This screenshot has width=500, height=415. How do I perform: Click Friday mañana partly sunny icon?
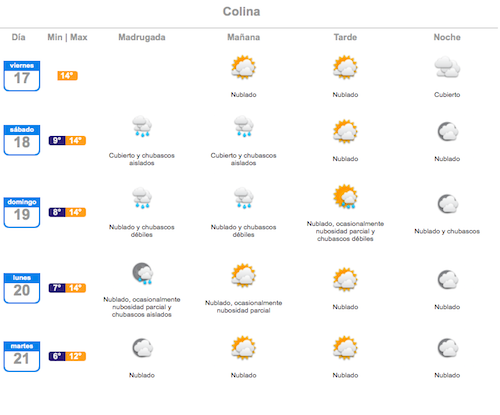[244, 67]
